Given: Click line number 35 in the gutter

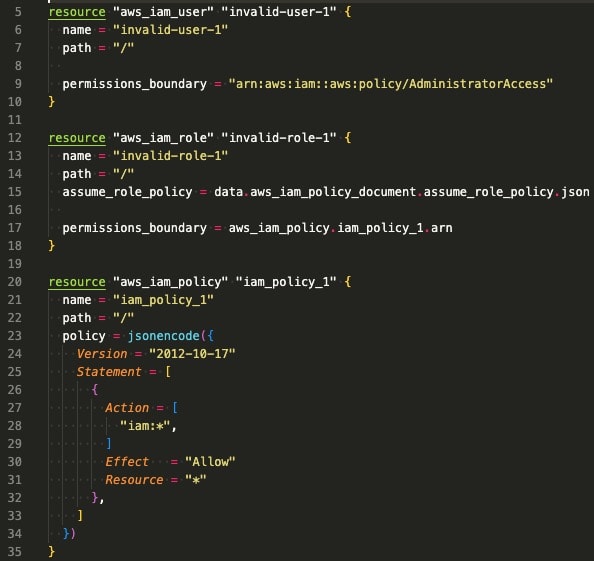Looking at the screenshot, I should (x=15, y=552).
